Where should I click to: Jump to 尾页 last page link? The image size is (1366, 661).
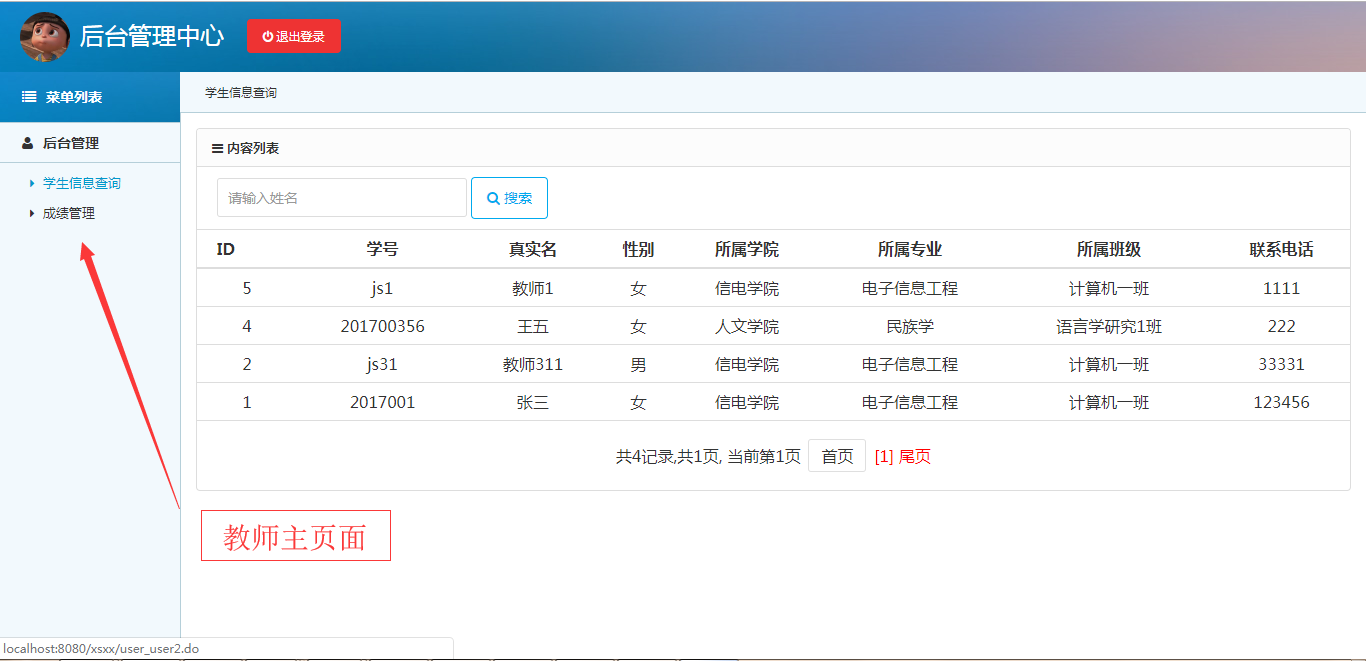[915, 456]
